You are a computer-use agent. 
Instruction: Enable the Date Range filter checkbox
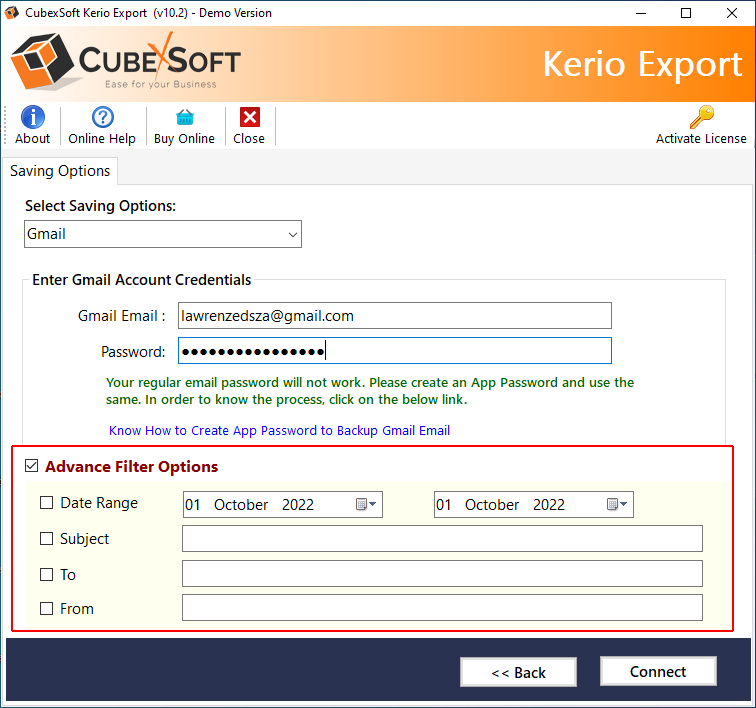[47, 503]
